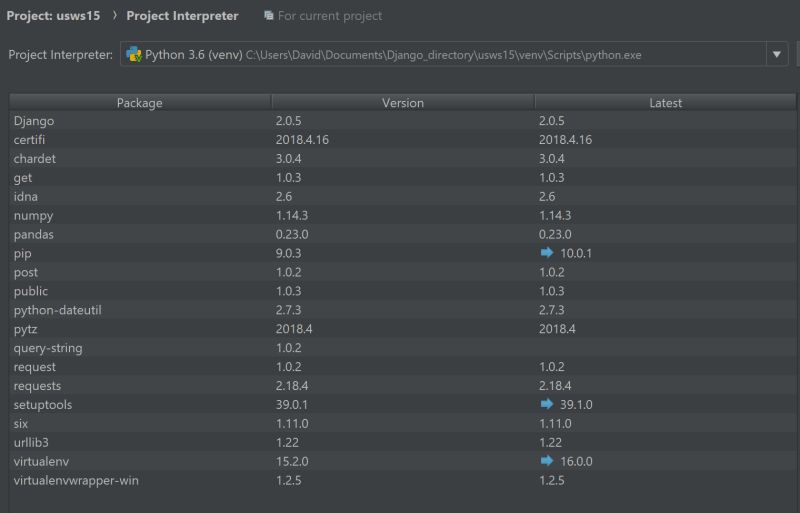
Task: Sort by the Version column header
Action: click(x=403, y=103)
